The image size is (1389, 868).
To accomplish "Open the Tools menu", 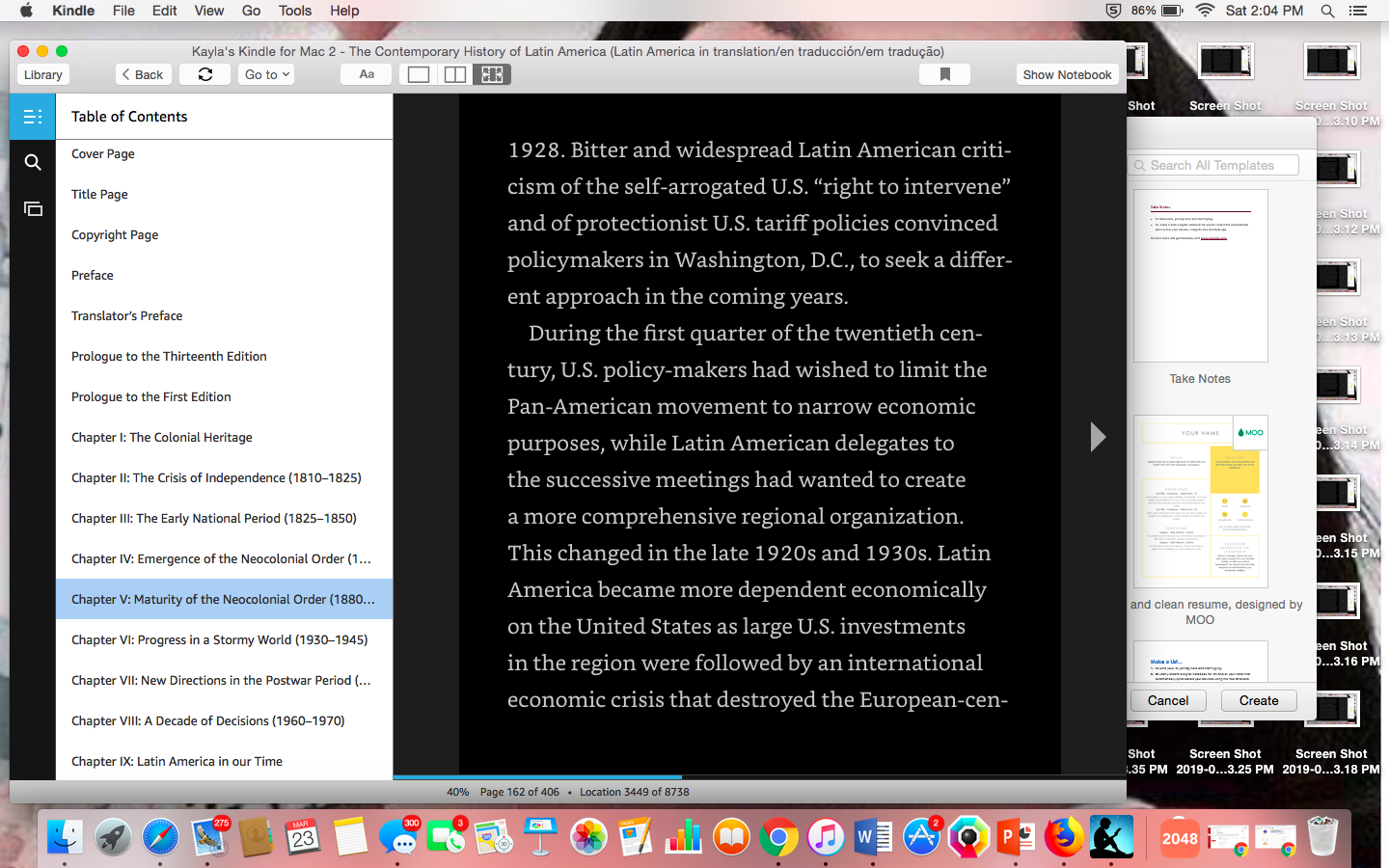I will [295, 11].
